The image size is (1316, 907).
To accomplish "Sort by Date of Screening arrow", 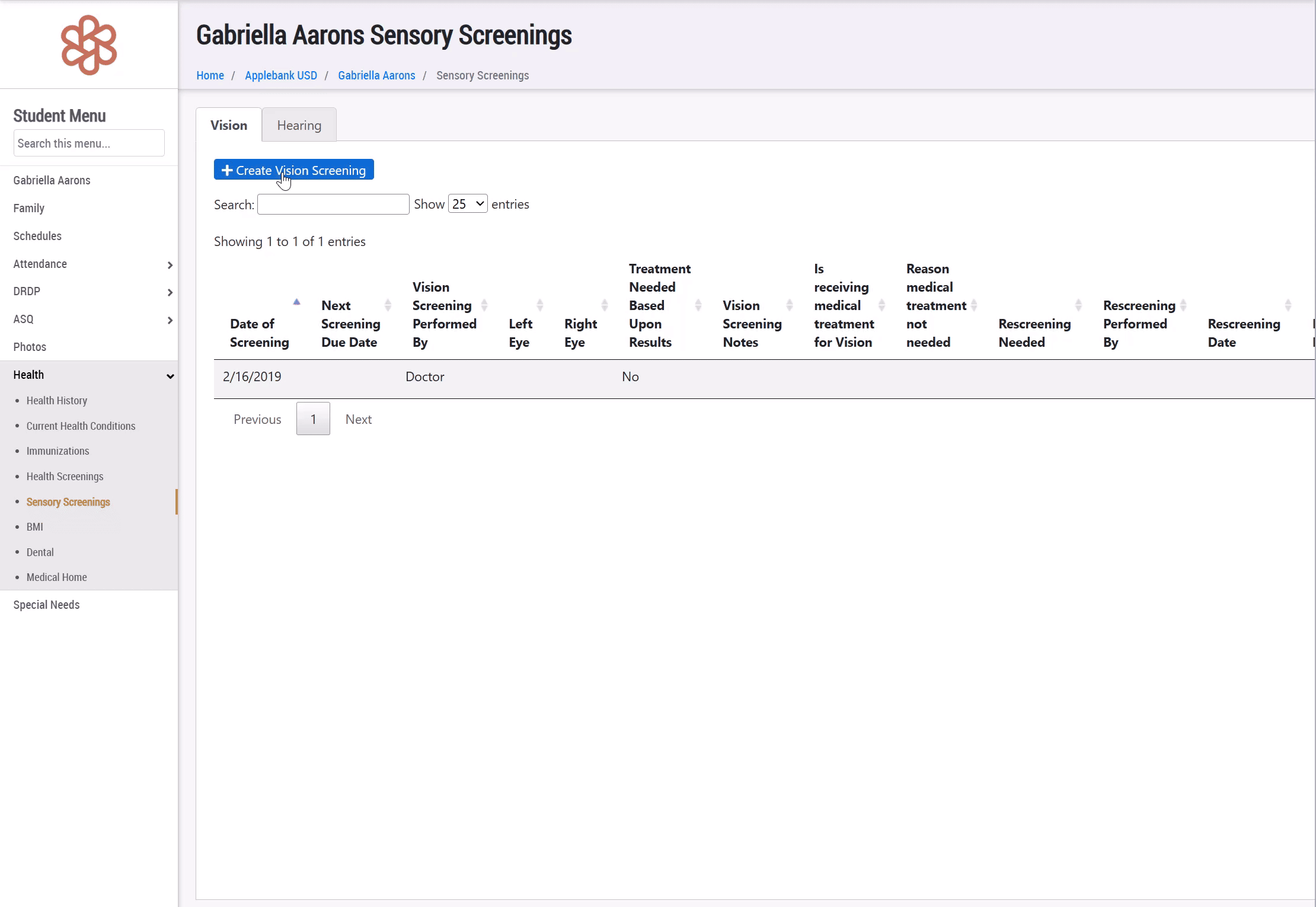I will (296, 302).
